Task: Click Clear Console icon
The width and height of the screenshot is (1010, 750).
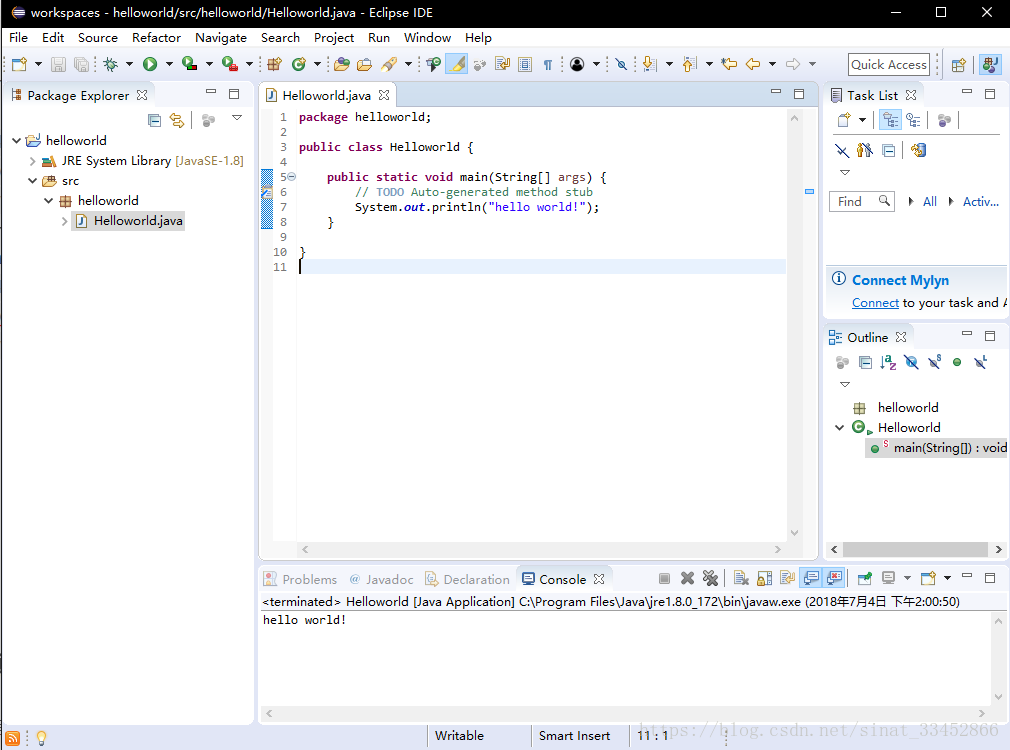Action: (x=741, y=579)
